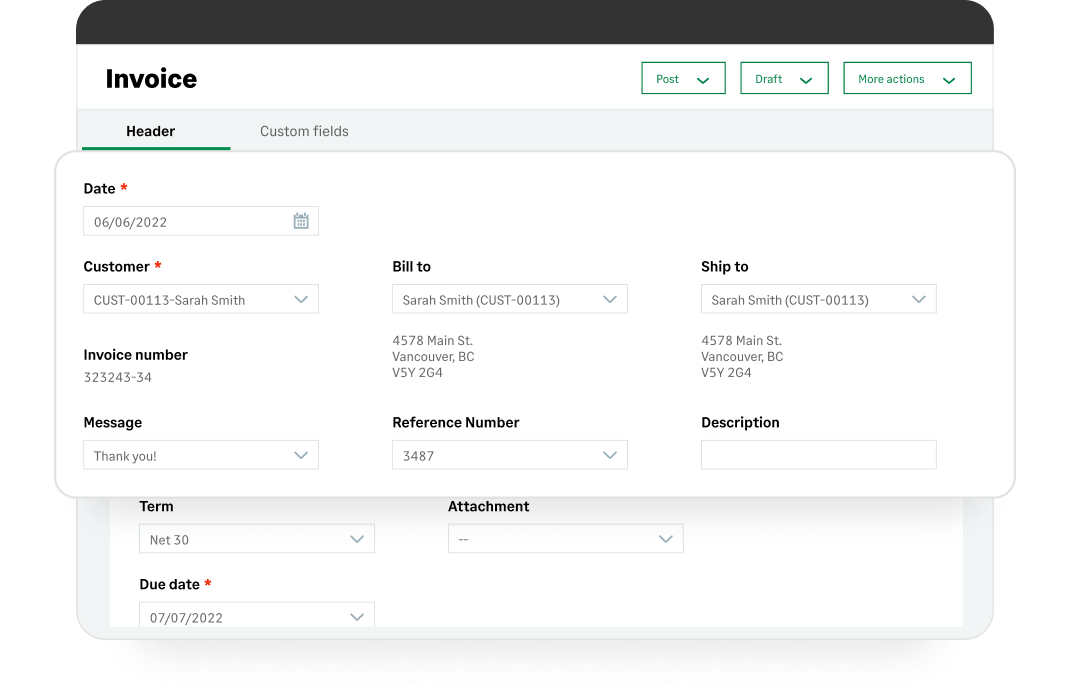Click the More actions button
The height and width of the screenshot is (700, 1068).
(890, 77)
